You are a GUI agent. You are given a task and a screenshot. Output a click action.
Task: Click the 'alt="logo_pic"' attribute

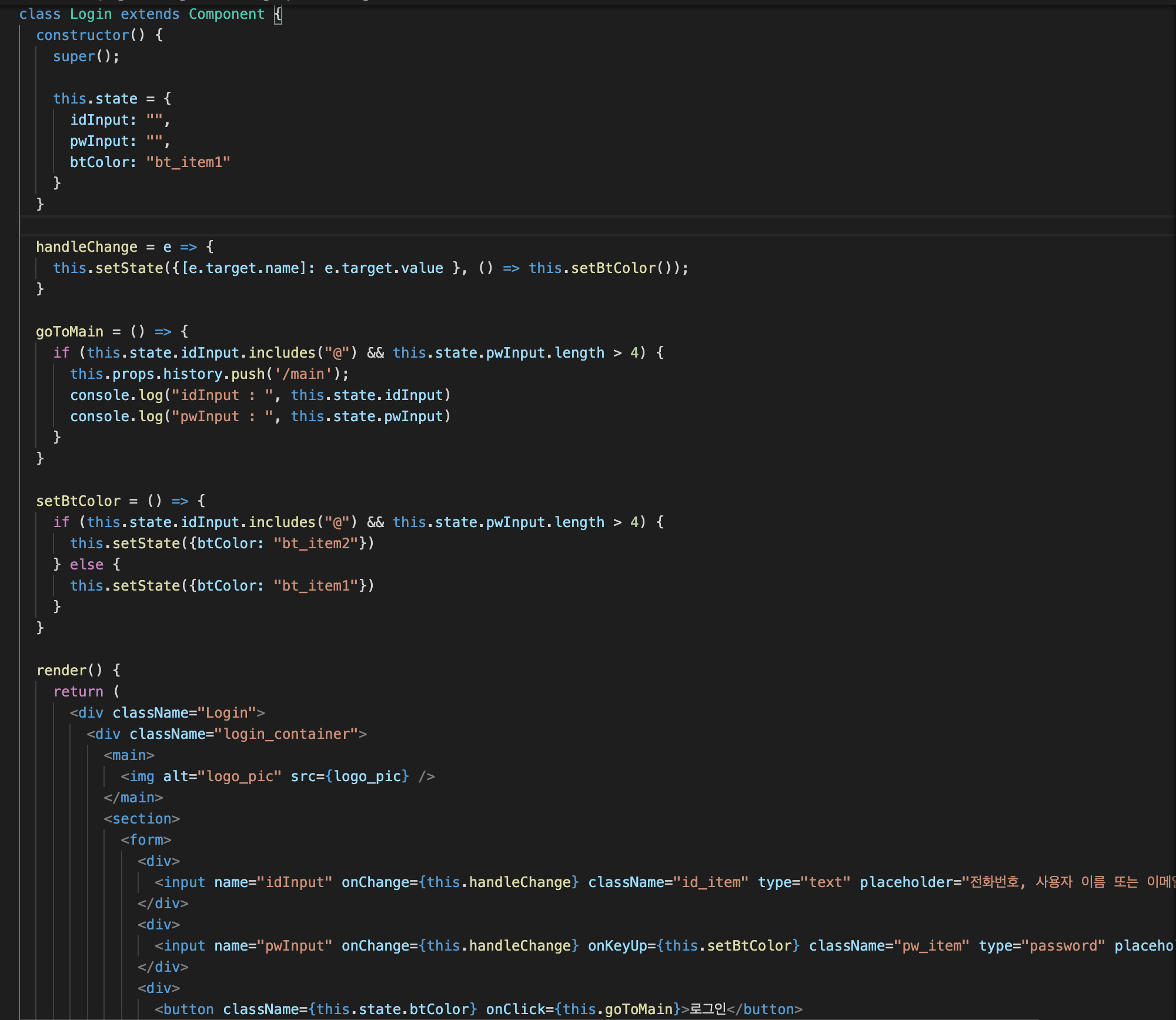pyautogui.click(x=222, y=776)
